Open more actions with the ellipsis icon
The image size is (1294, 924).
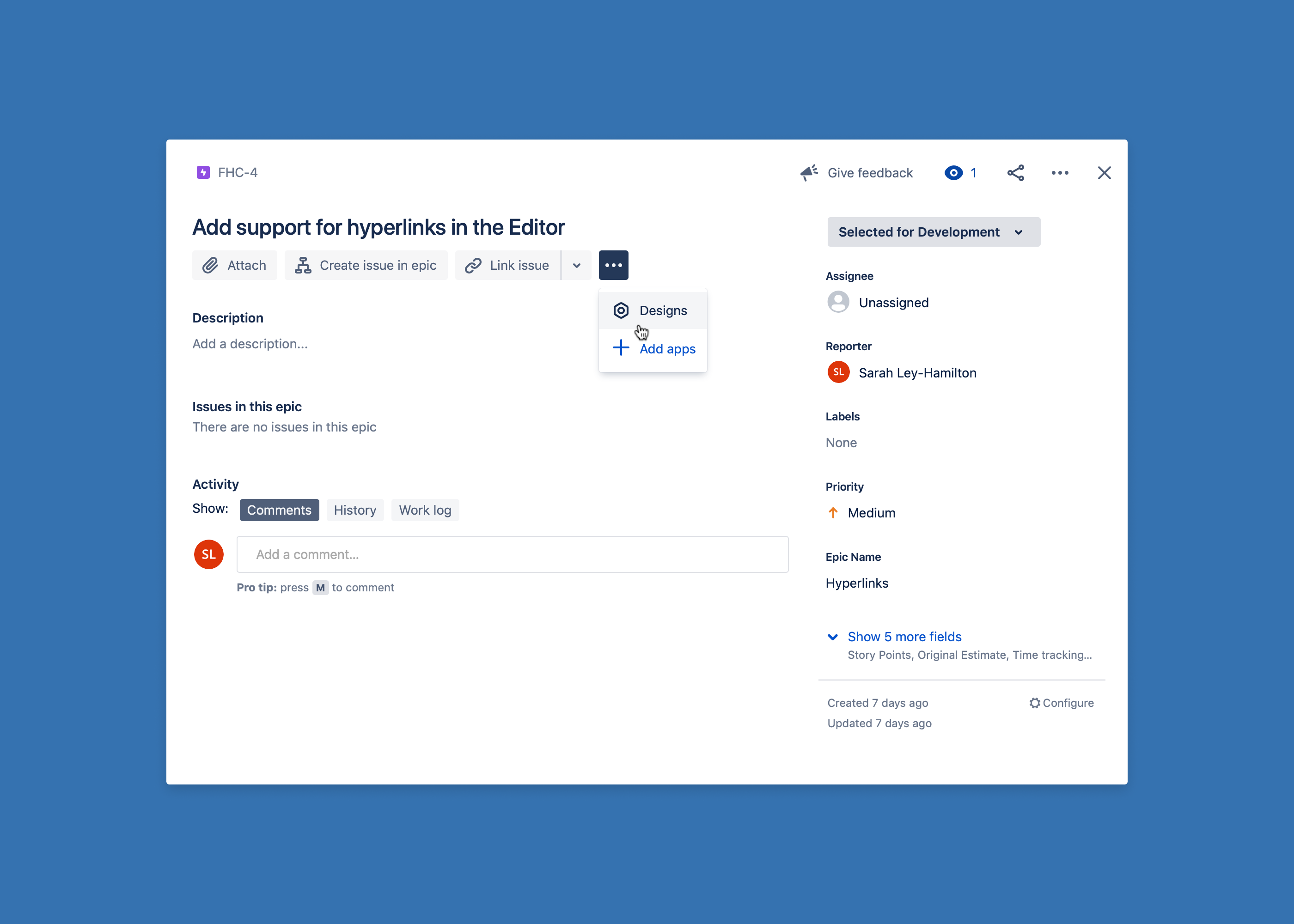(613, 265)
